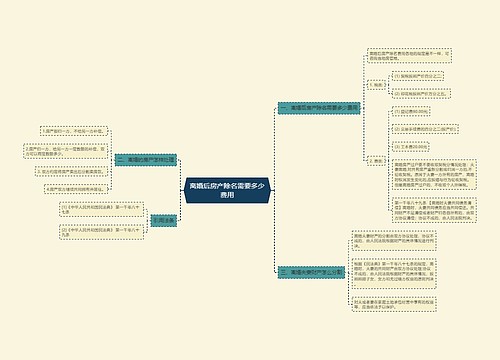Select node 1.房产归一方，不给另一方补偿
Screen dimensions: 500x360
(x=74, y=131)
